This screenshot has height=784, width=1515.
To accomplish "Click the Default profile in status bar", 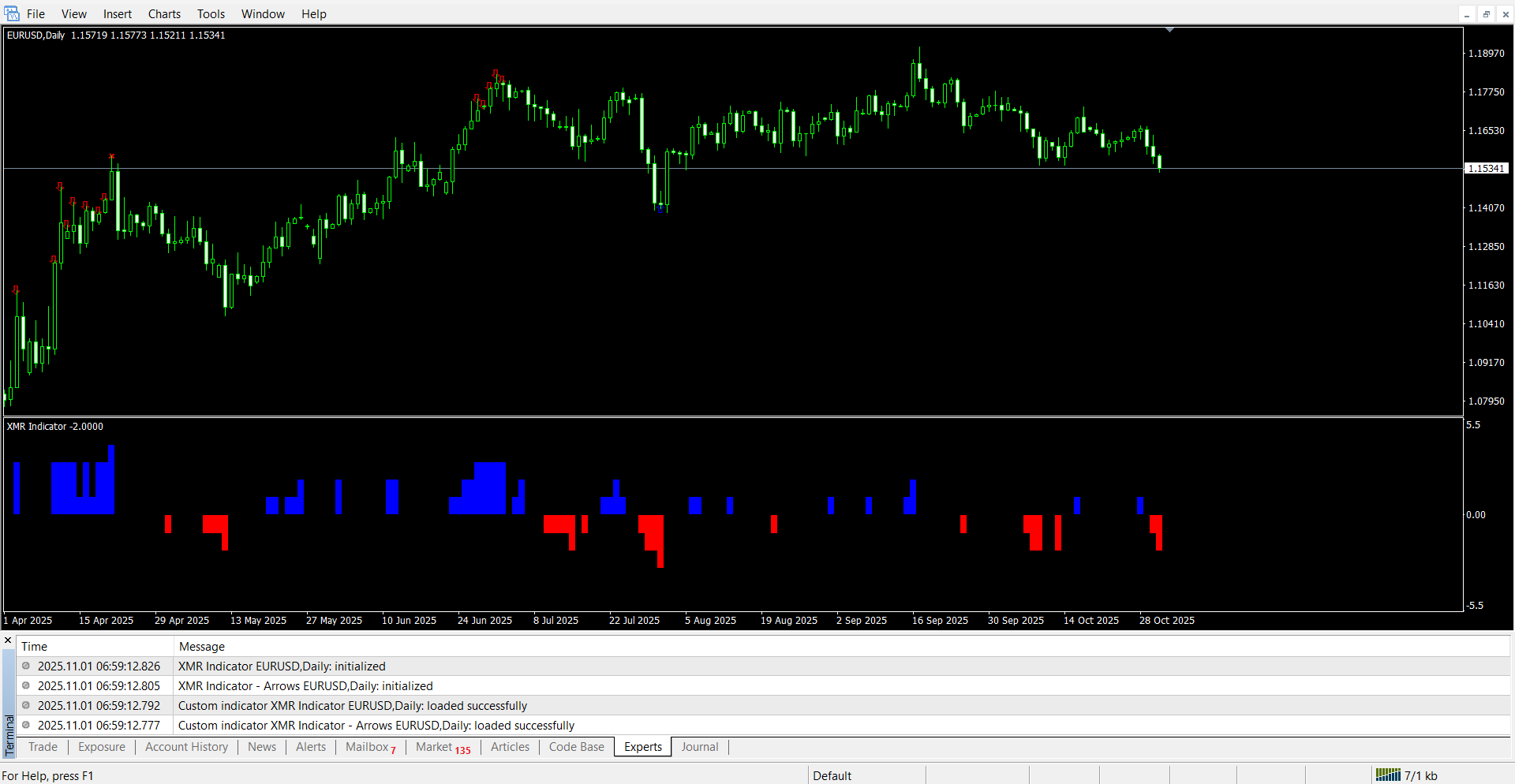I will coord(832,775).
